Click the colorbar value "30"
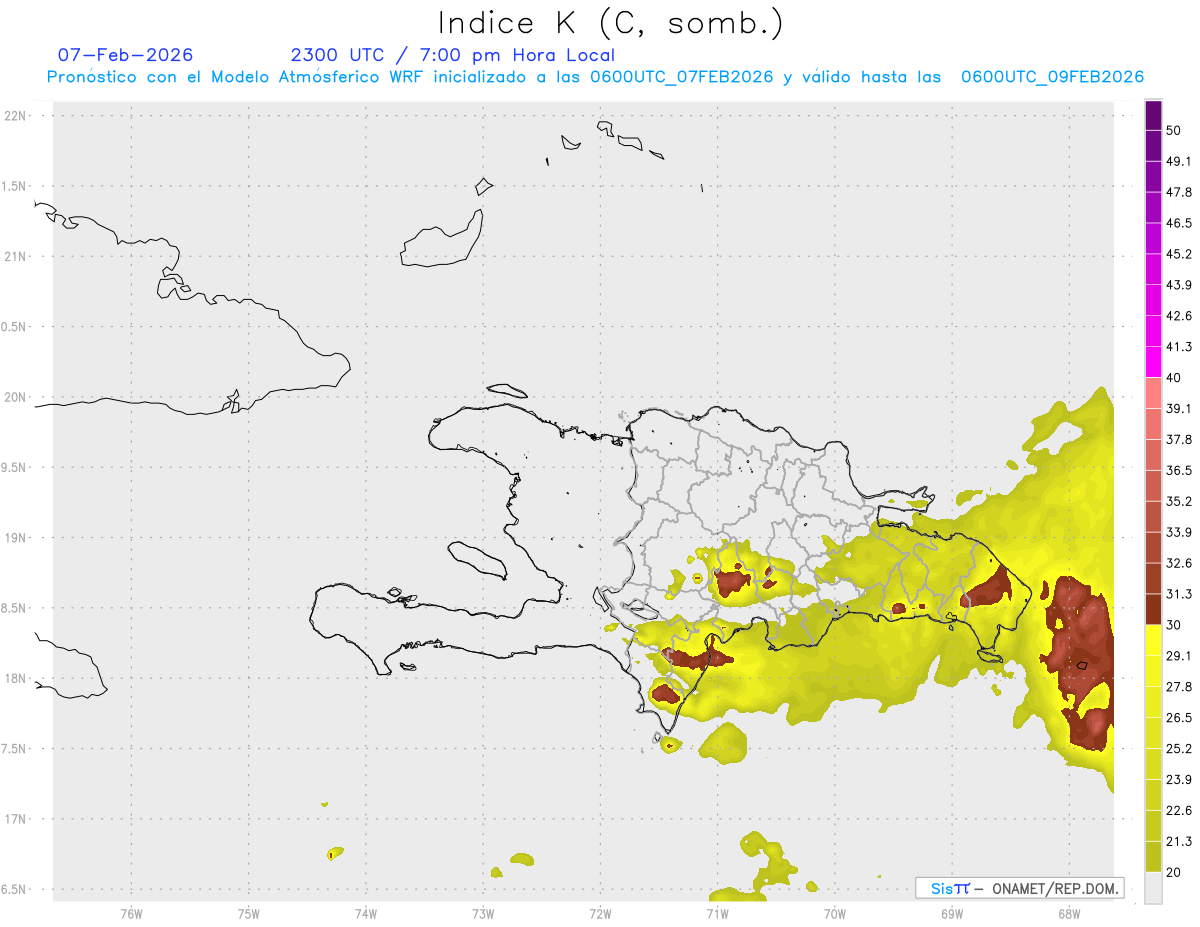The width and height of the screenshot is (1200, 927). pyautogui.click(x=1174, y=626)
